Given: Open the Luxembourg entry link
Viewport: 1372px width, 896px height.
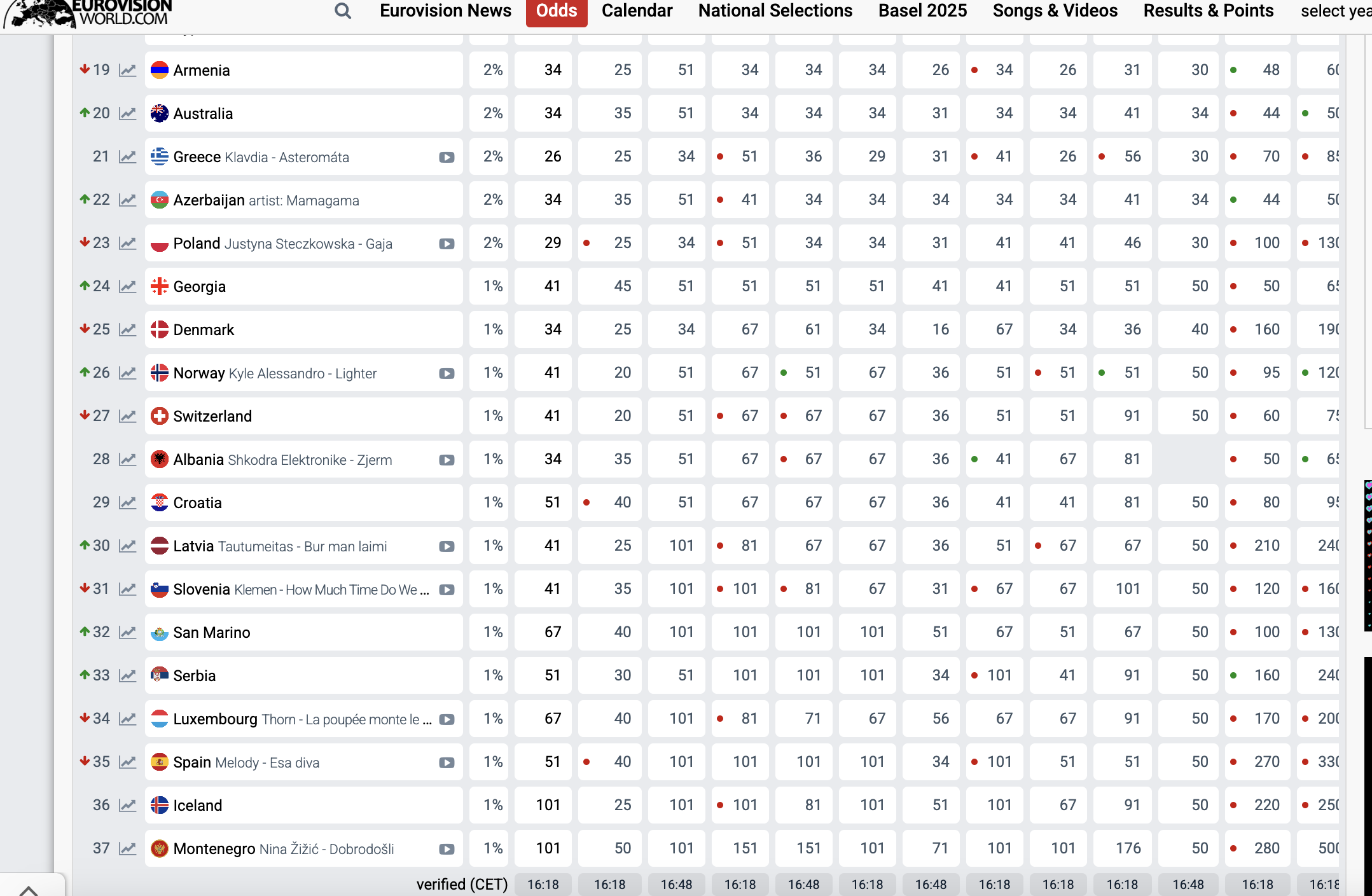Looking at the screenshot, I should tap(215, 719).
